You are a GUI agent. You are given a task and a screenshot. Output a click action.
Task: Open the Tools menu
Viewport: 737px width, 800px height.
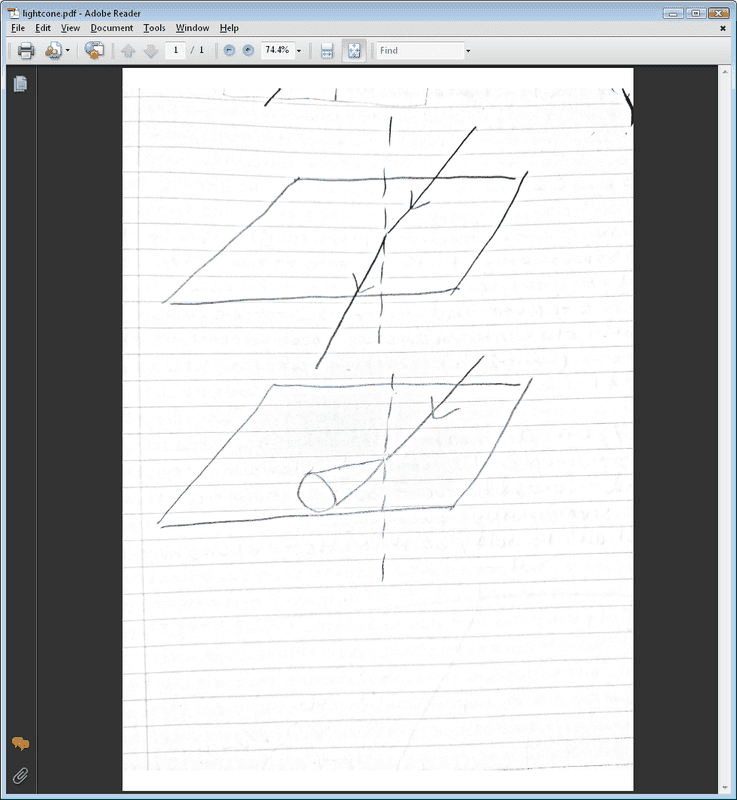click(x=154, y=28)
